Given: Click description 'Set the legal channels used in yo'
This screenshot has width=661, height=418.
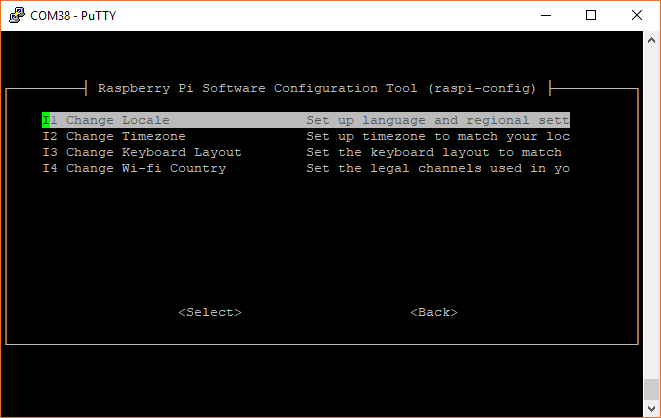Looking at the screenshot, I should pyautogui.click(x=438, y=169).
